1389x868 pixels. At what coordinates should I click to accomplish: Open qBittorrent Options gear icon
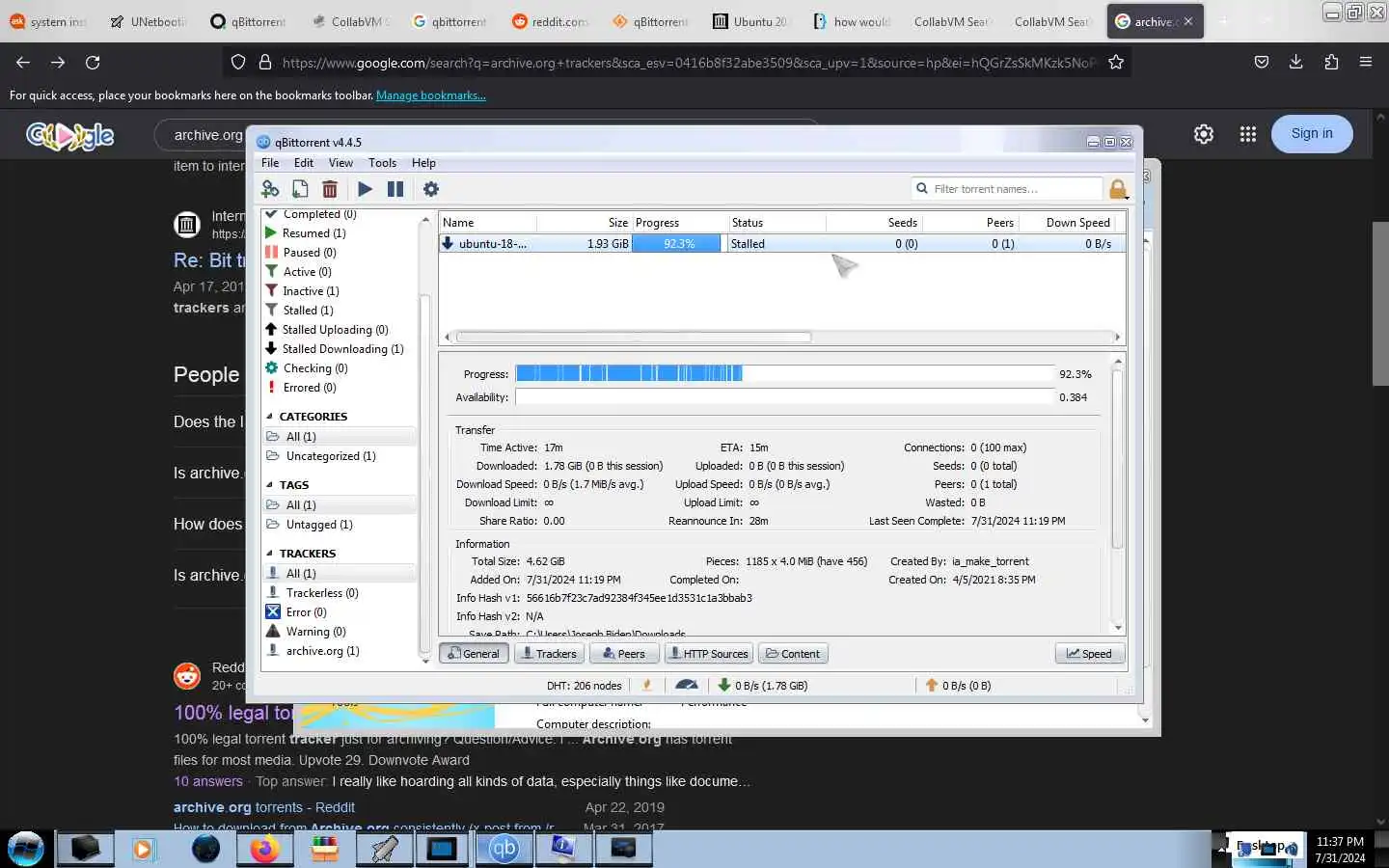431,189
